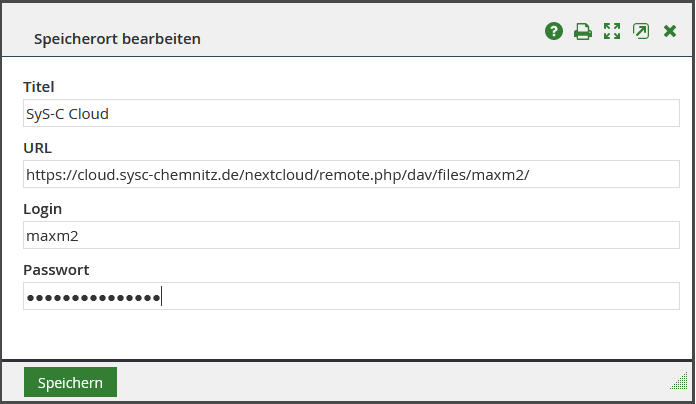
Task: Expand the dialog to fullscreen
Action: pyautogui.click(x=612, y=32)
